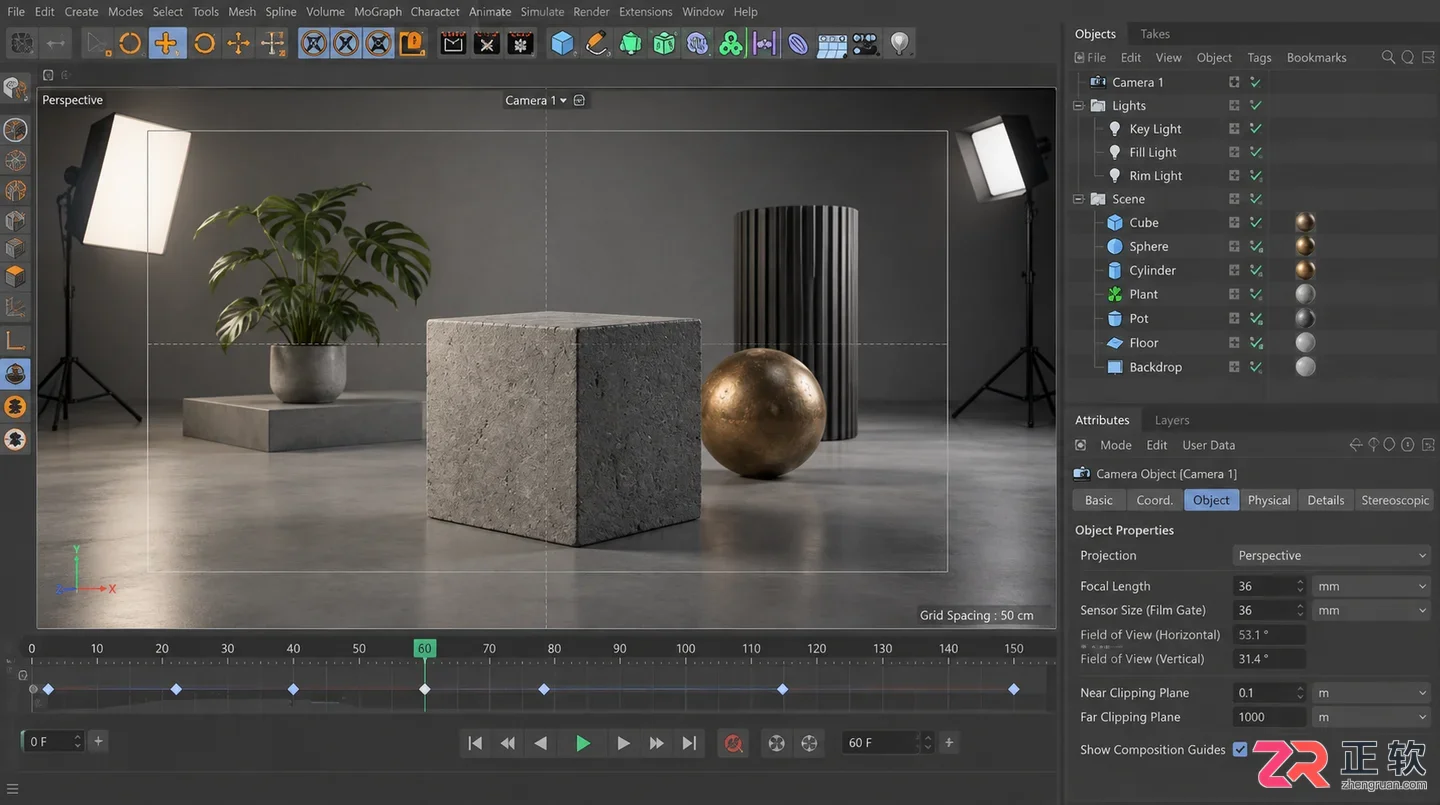Go to end of animation button
The height and width of the screenshot is (805, 1440).
(689, 743)
